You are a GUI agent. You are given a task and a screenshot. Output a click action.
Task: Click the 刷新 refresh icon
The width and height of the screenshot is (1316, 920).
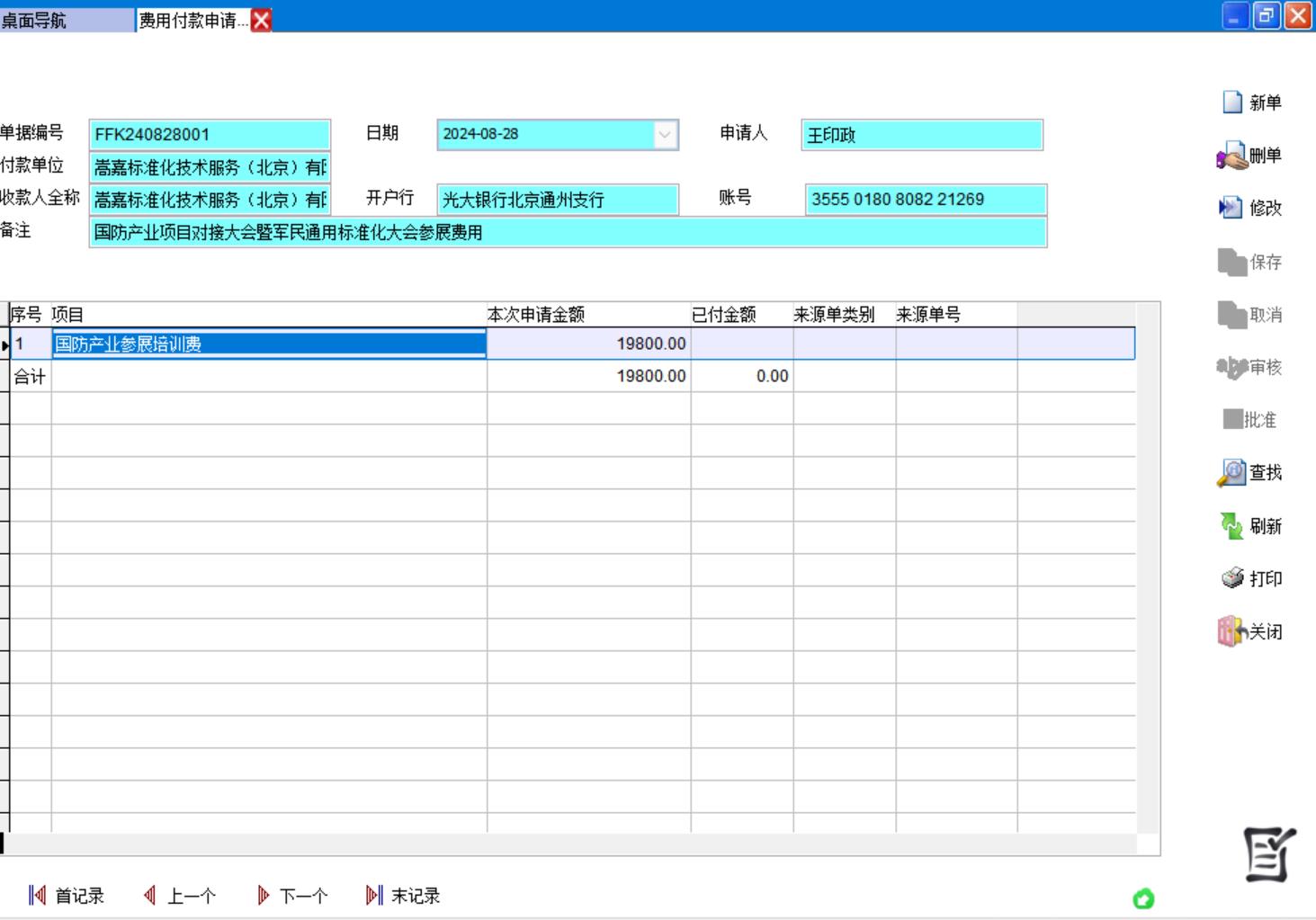1231,526
